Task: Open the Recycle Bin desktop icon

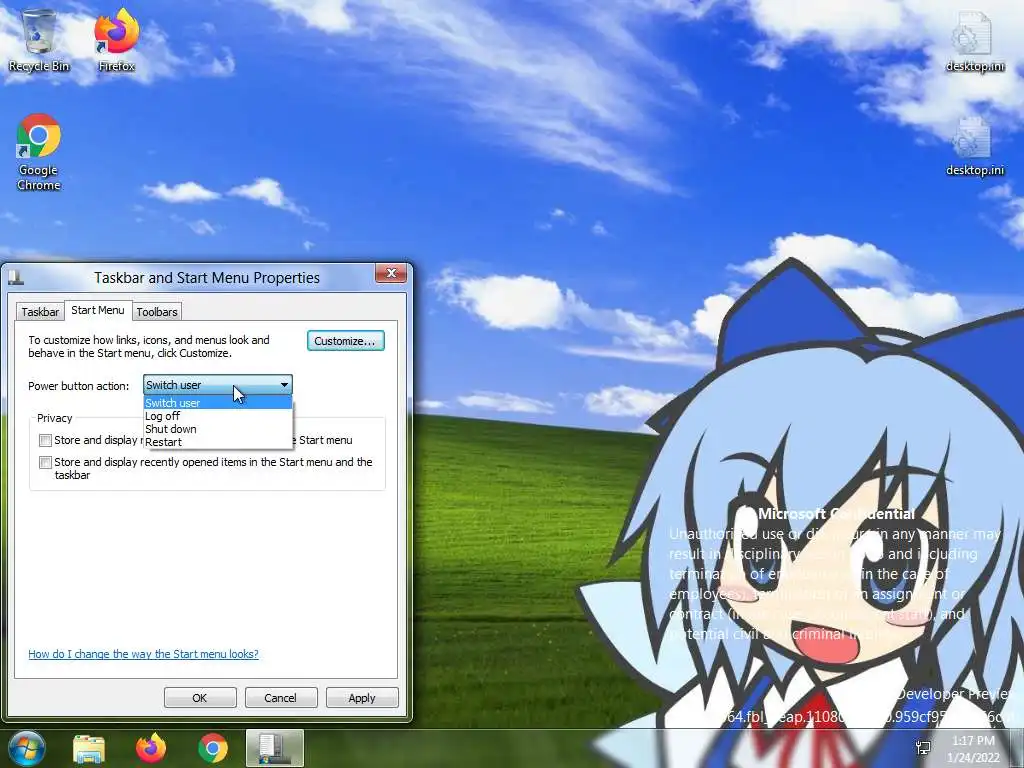Action: click(x=39, y=40)
